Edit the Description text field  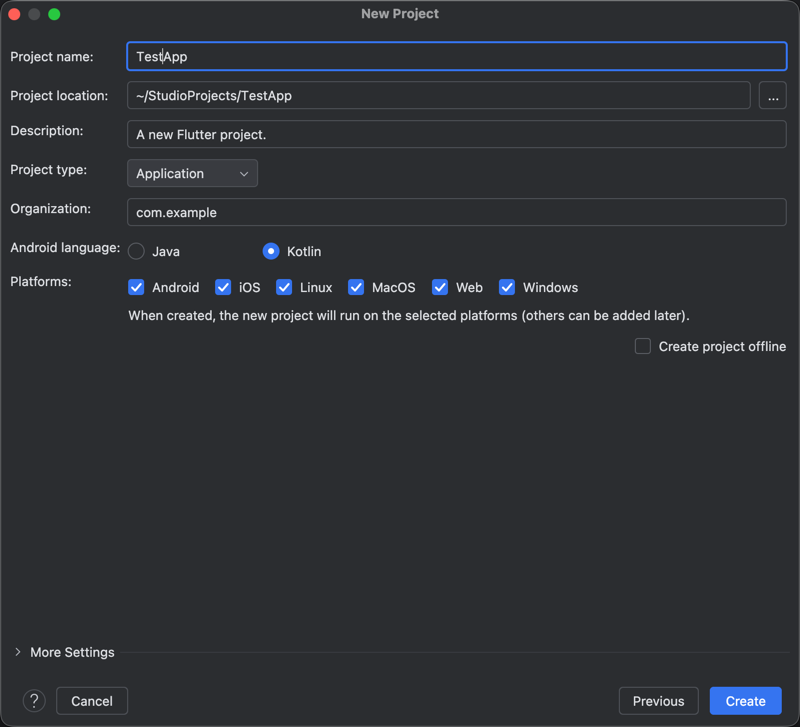pyautogui.click(x=457, y=134)
